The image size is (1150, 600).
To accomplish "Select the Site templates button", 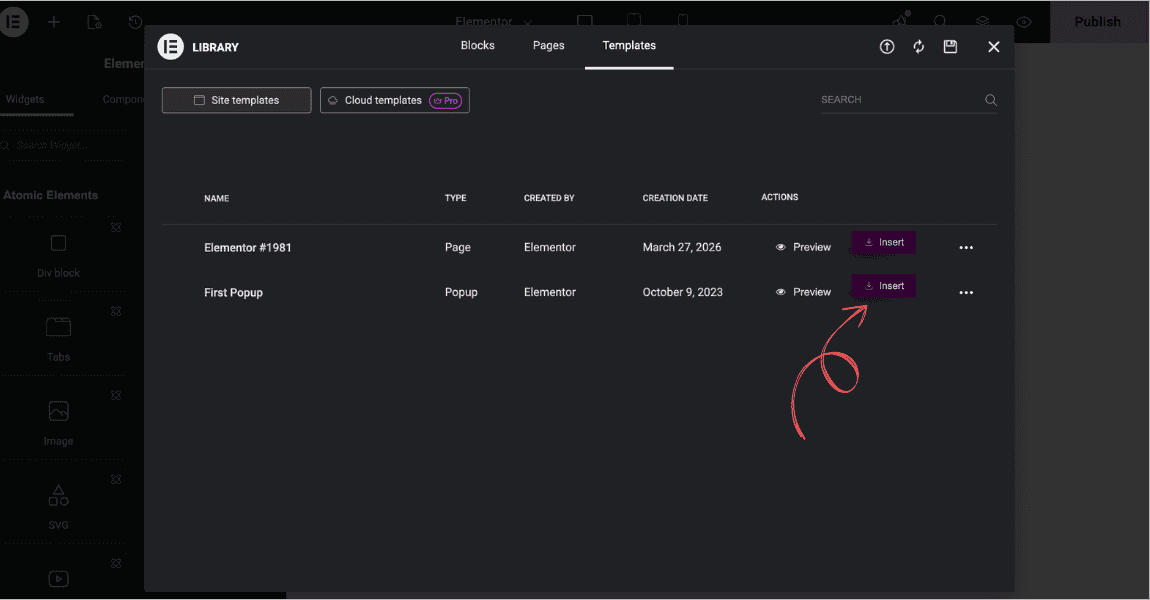I will point(236,100).
